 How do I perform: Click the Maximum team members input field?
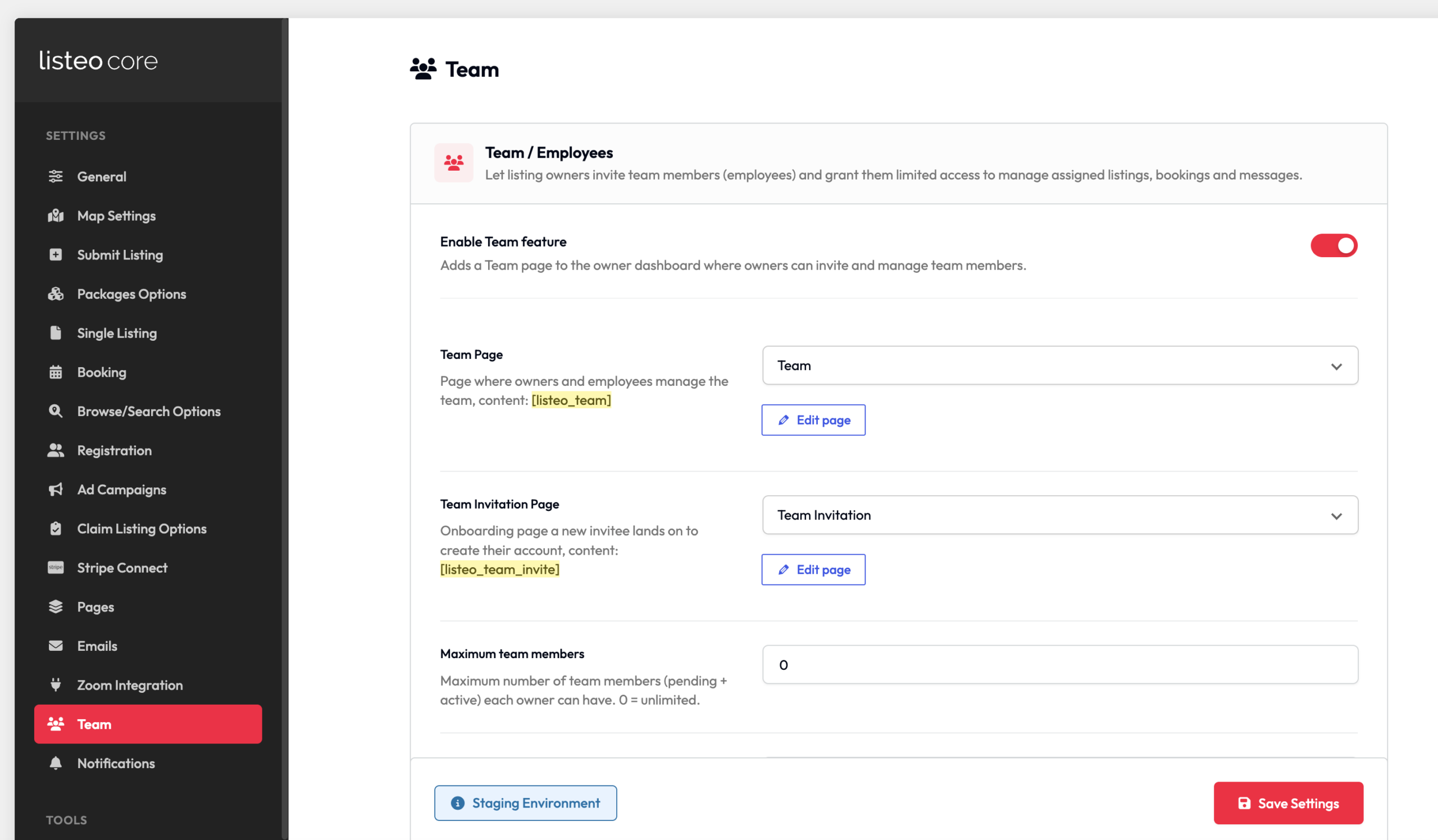click(1059, 664)
